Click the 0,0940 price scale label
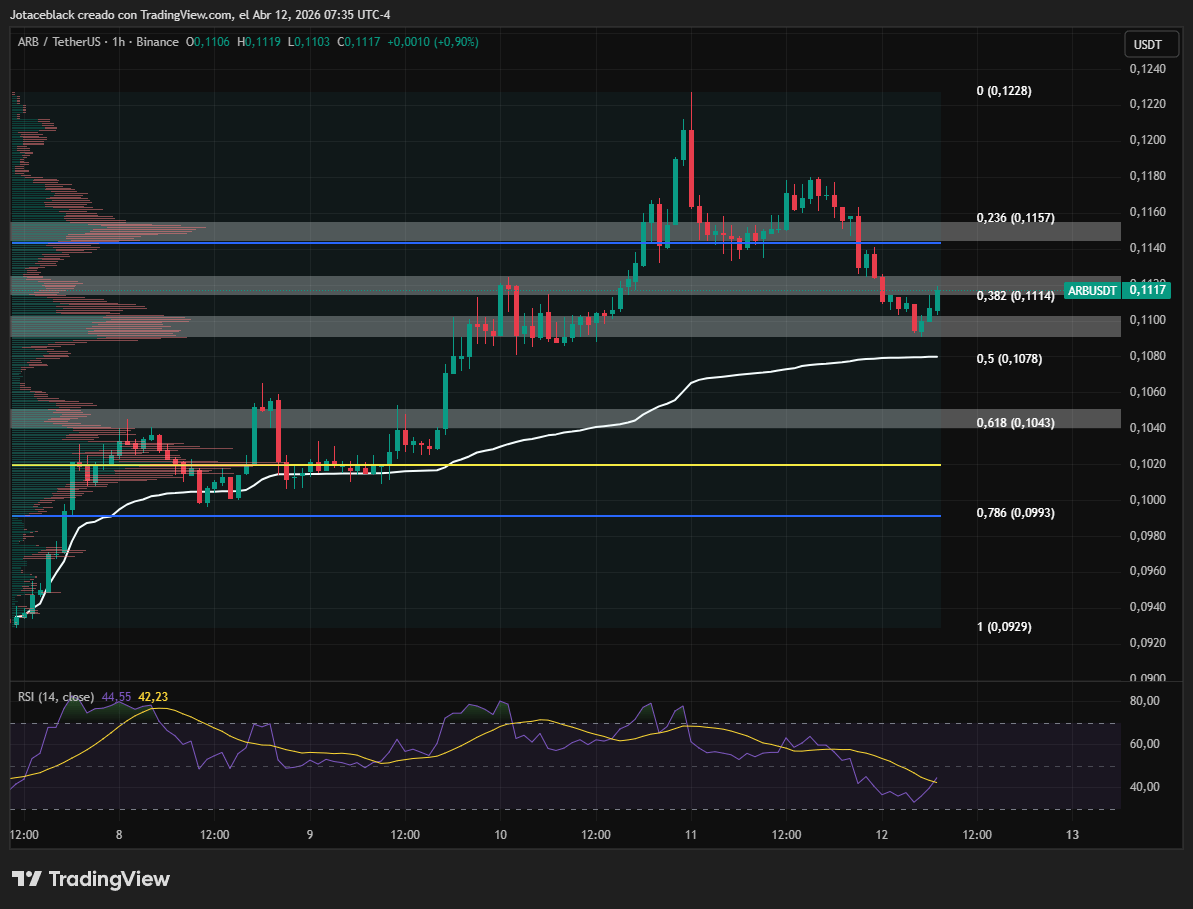This screenshot has width=1193, height=909. (x=1147, y=607)
